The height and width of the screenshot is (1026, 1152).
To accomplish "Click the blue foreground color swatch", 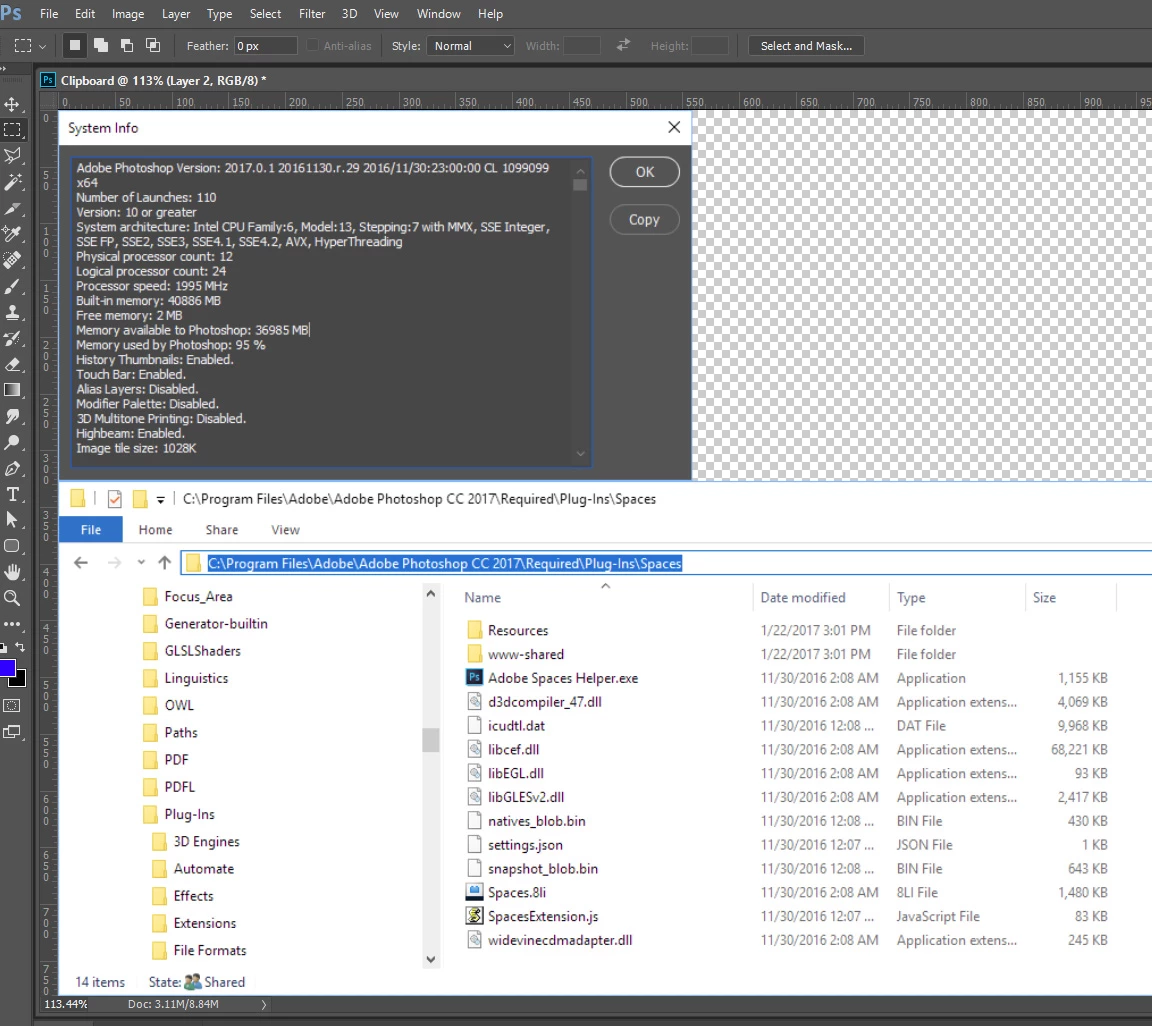I will point(7,667).
